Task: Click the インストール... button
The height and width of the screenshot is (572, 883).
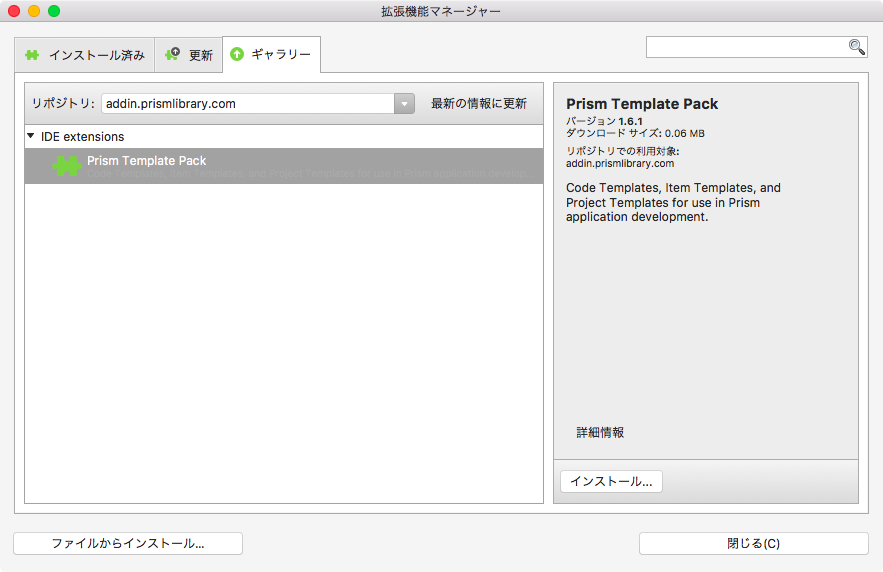Action: (x=612, y=481)
